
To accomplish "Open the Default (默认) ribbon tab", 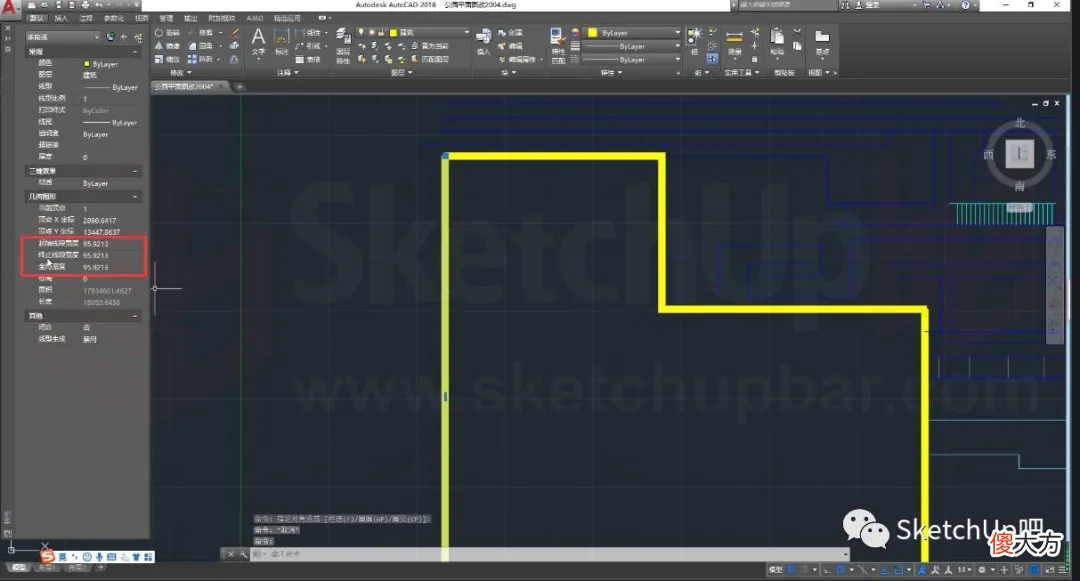I will point(37,18).
